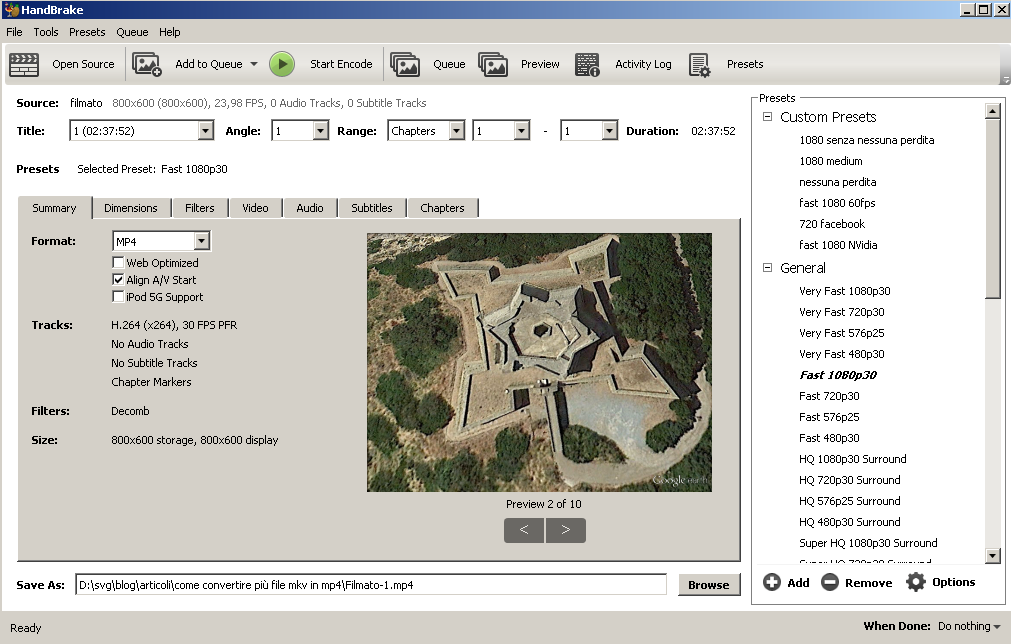Select the Fast 720p30 preset

829,396
